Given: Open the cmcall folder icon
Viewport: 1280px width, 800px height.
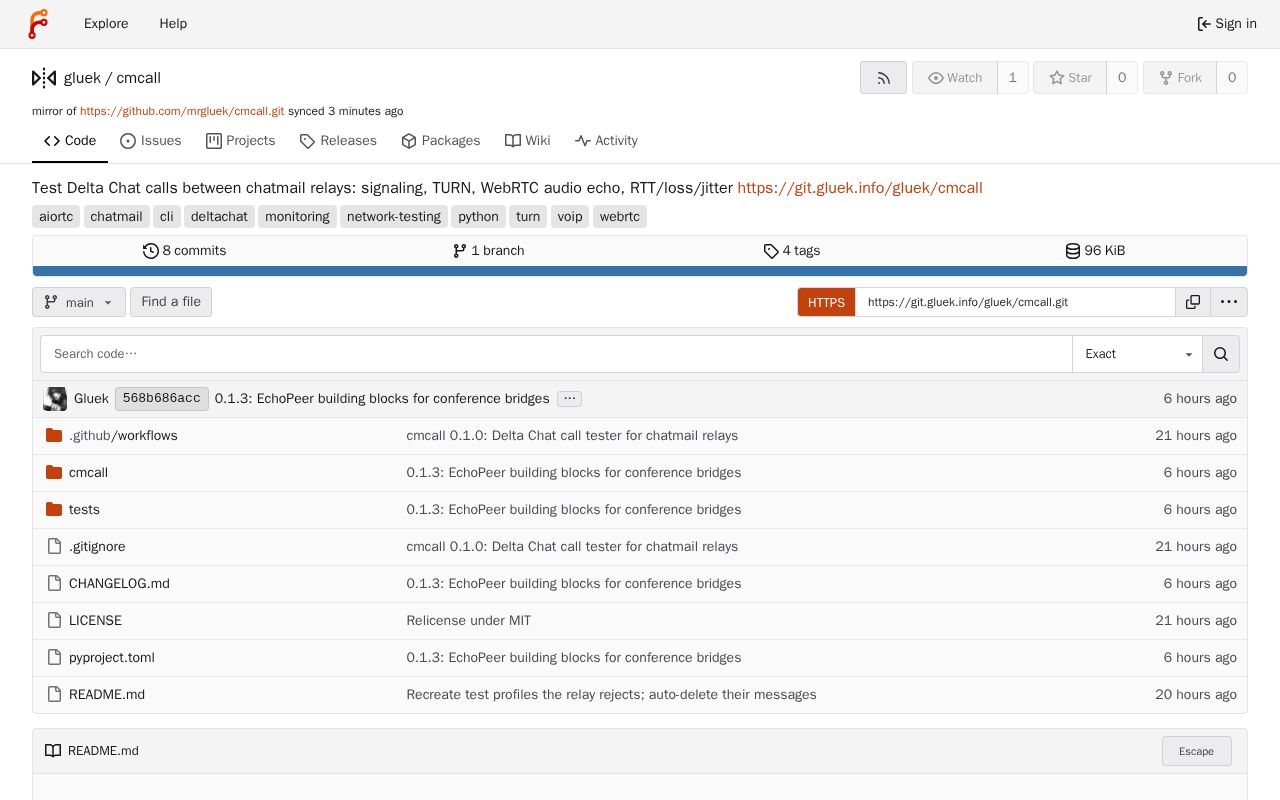Looking at the screenshot, I should (x=54, y=472).
